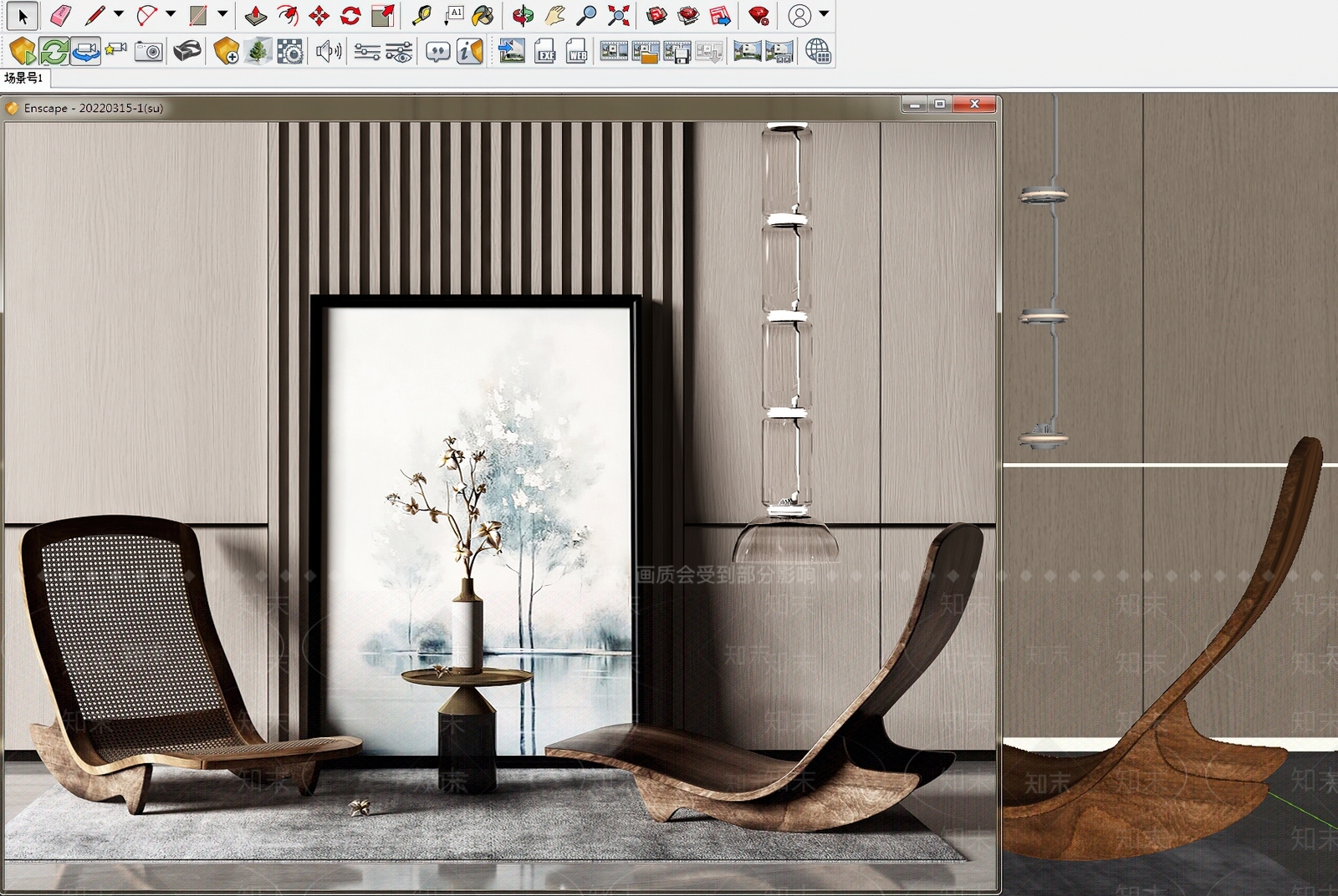
Task: Select the Paint Bucket tool
Action: [483, 15]
